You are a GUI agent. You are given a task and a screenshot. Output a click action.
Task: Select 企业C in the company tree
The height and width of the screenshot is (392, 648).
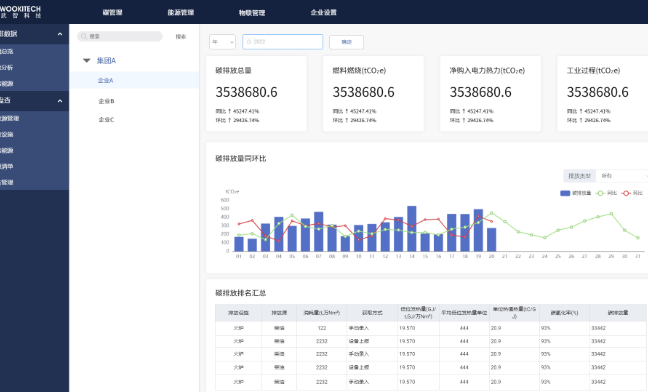tap(106, 120)
